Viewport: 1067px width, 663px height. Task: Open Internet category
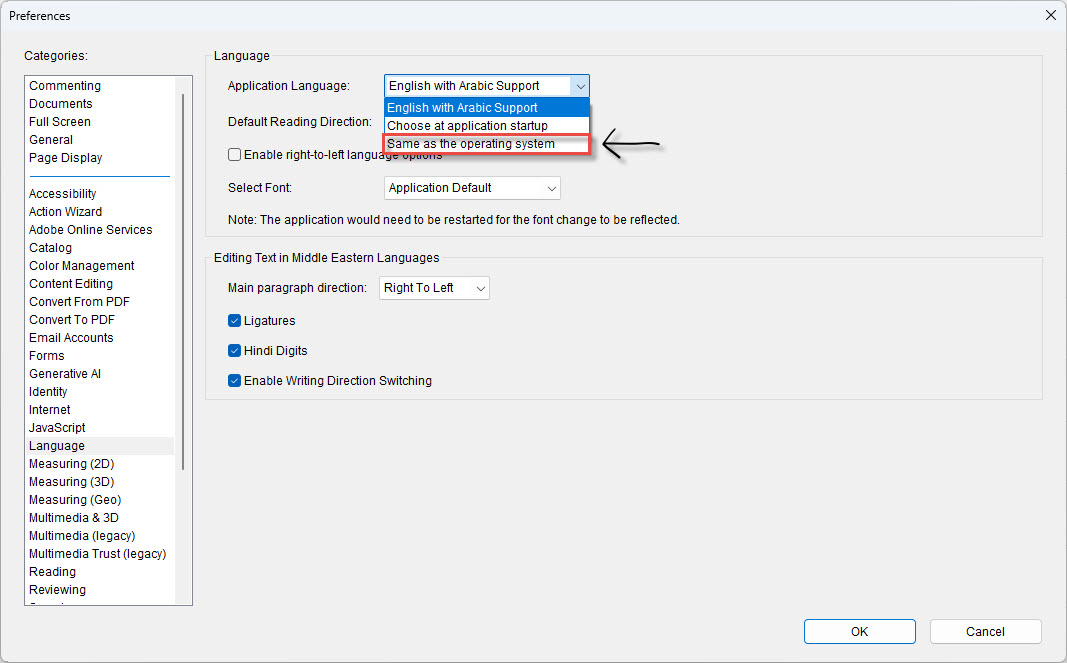click(50, 410)
